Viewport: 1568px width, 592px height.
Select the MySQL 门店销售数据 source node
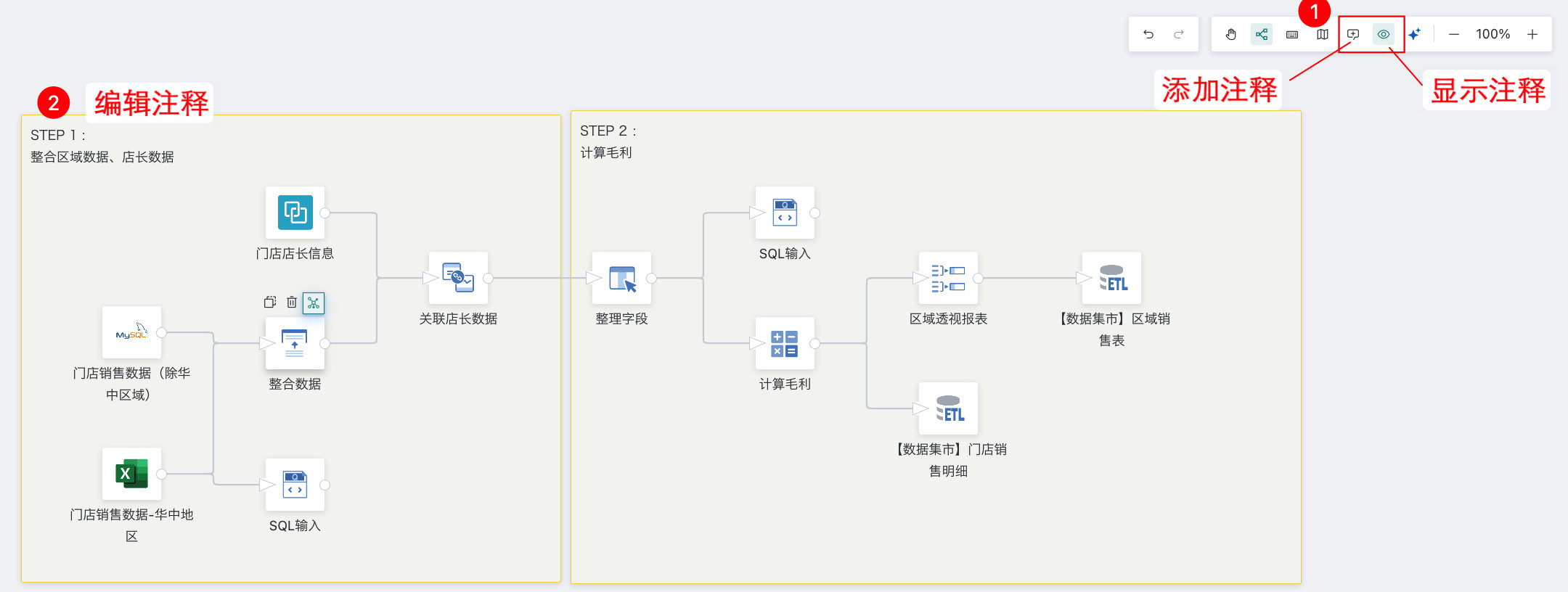pyautogui.click(x=131, y=332)
